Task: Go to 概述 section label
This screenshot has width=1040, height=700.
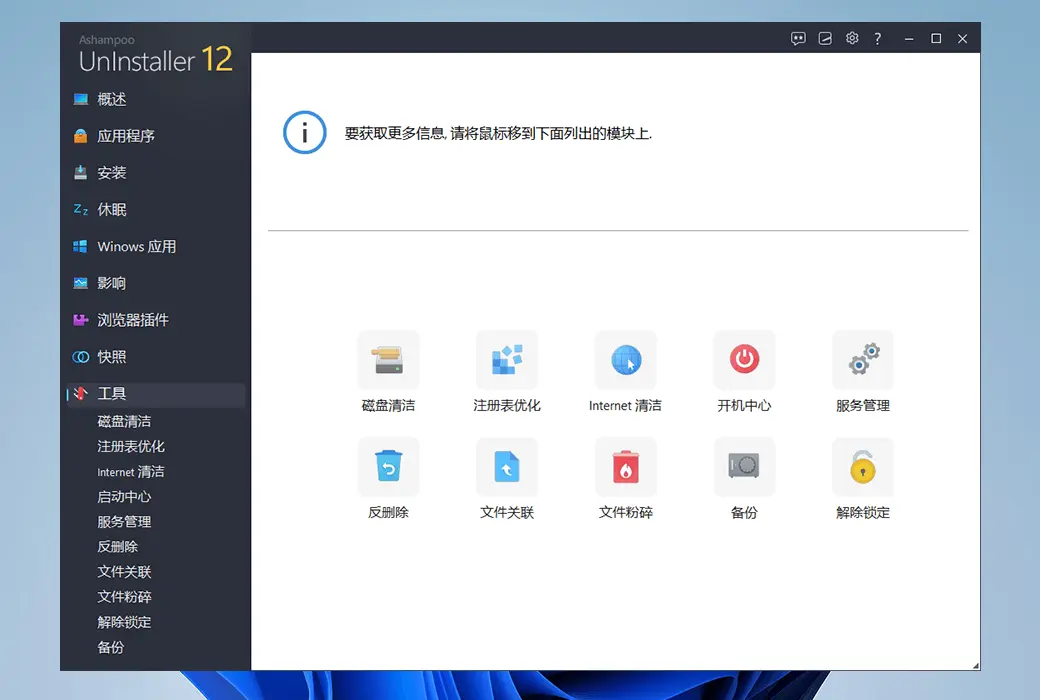Action: 111,100
